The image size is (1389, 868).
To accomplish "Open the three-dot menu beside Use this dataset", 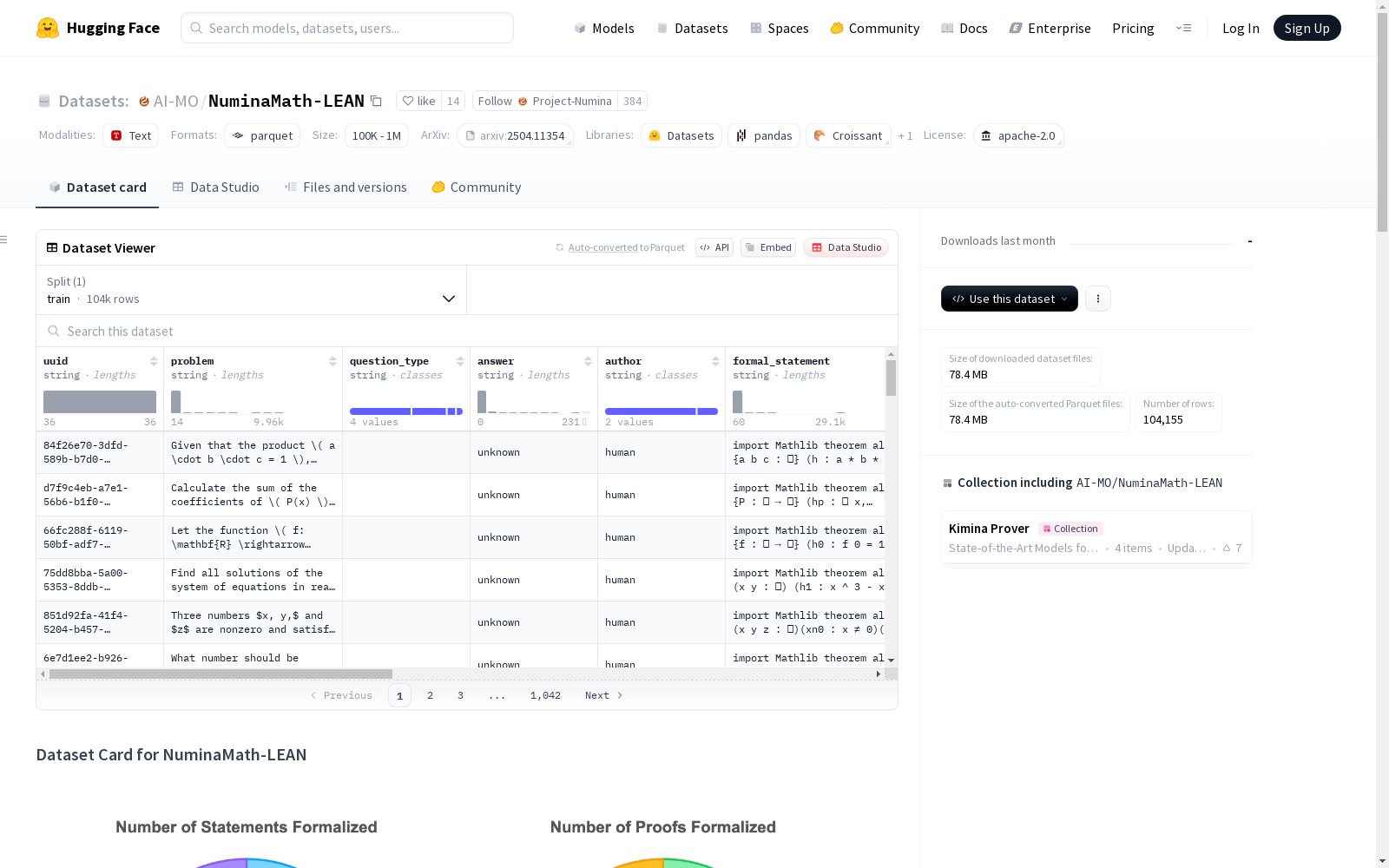I will 1098,299.
